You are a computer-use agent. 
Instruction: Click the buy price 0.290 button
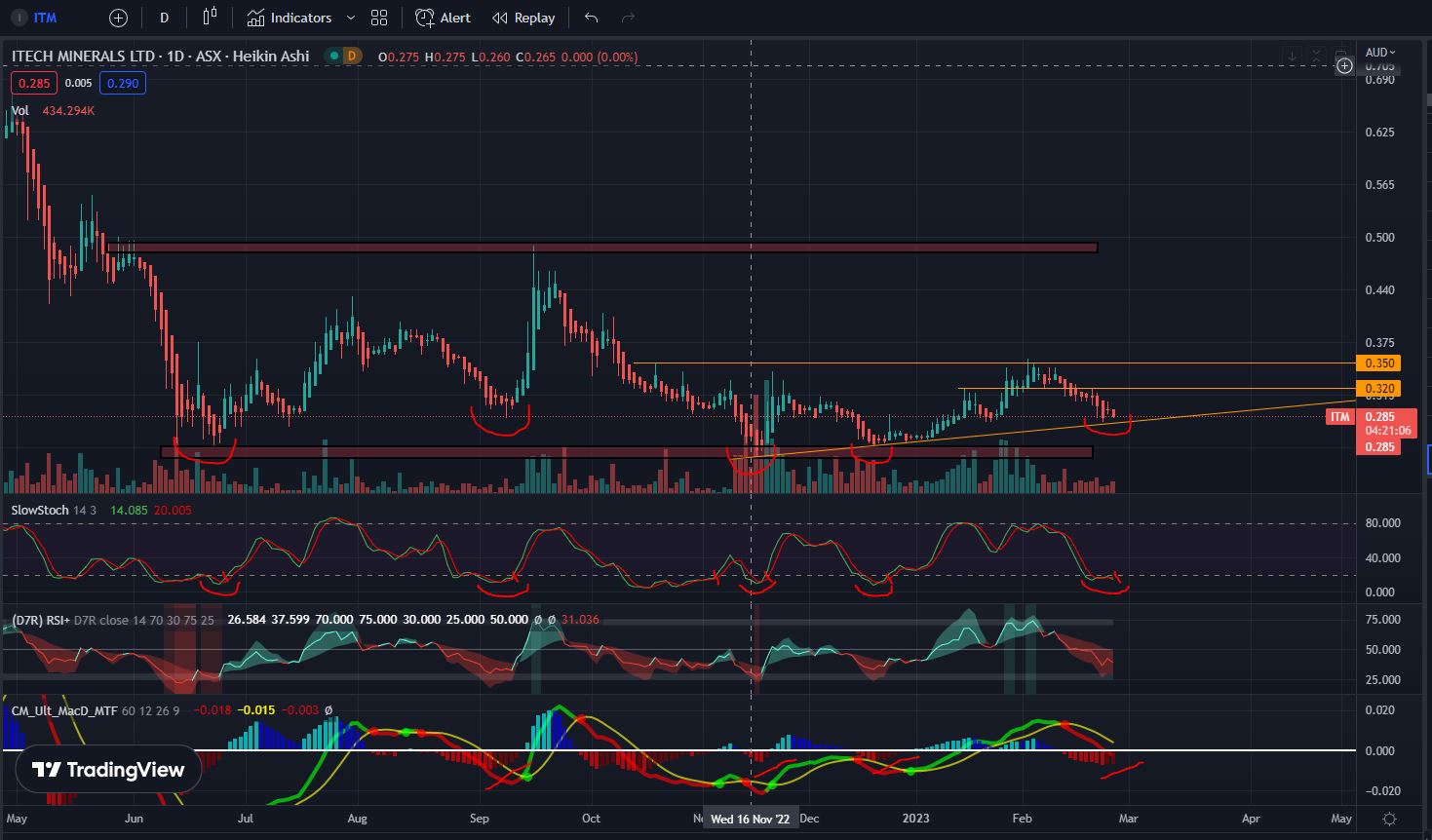[x=123, y=83]
